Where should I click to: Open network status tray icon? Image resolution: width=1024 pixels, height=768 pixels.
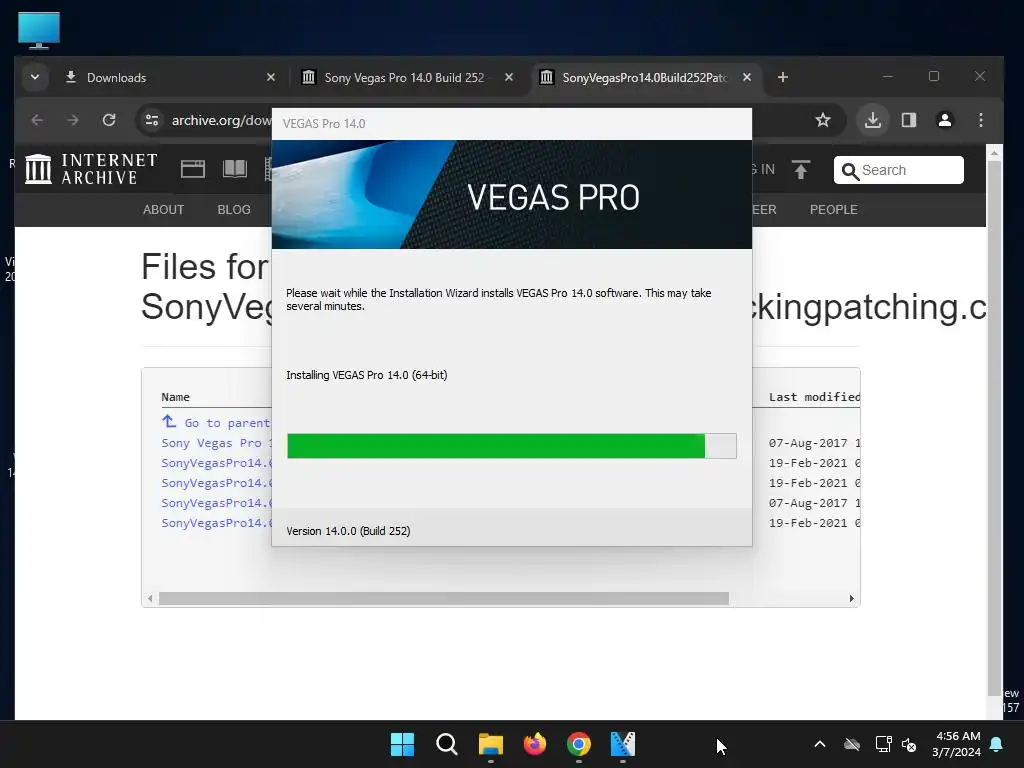(883, 744)
